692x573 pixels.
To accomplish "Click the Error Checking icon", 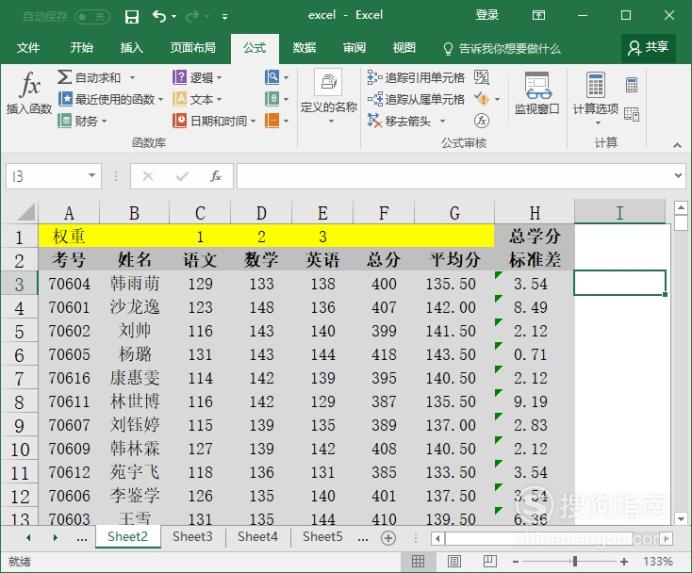I will [481, 99].
